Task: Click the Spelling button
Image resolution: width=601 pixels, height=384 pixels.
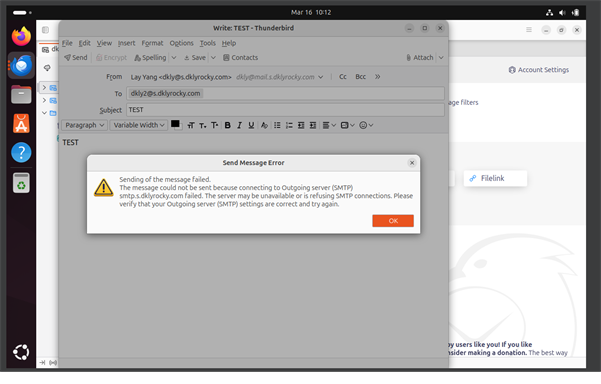Action: click(150, 57)
